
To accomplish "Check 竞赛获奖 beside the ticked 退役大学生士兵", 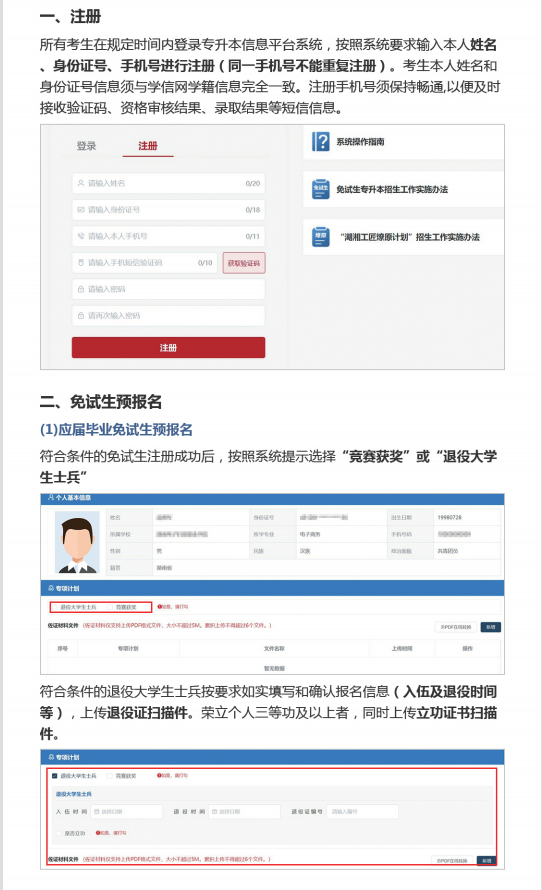I will point(110,775).
